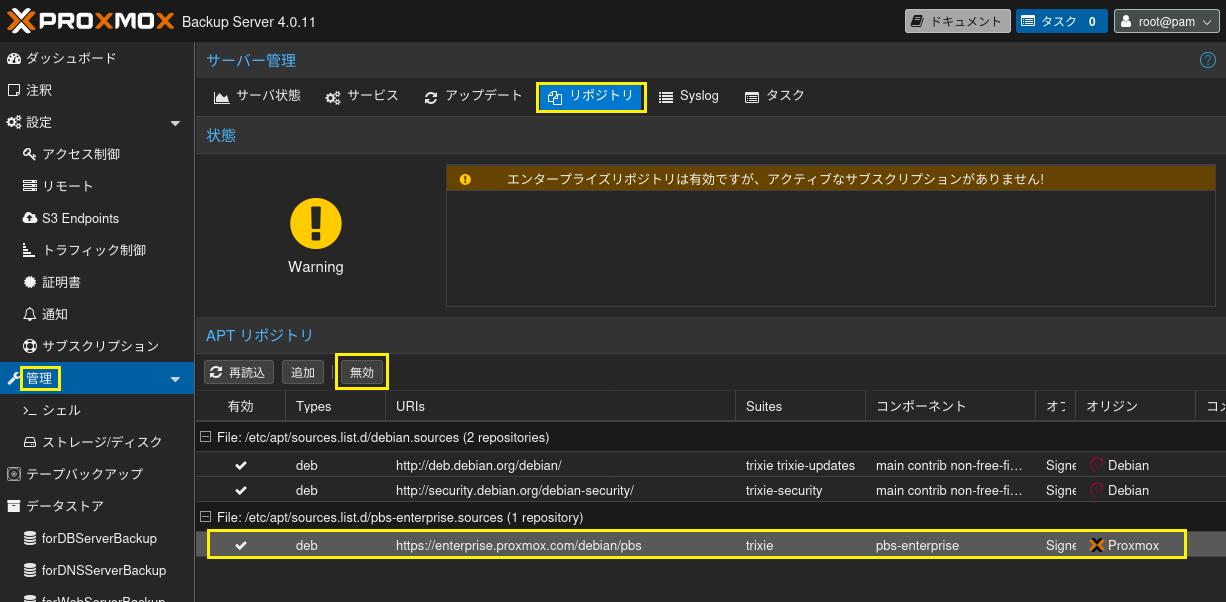Click the 設定 gears icon
Image resolution: width=1226 pixels, height=602 pixels.
click(x=14, y=122)
